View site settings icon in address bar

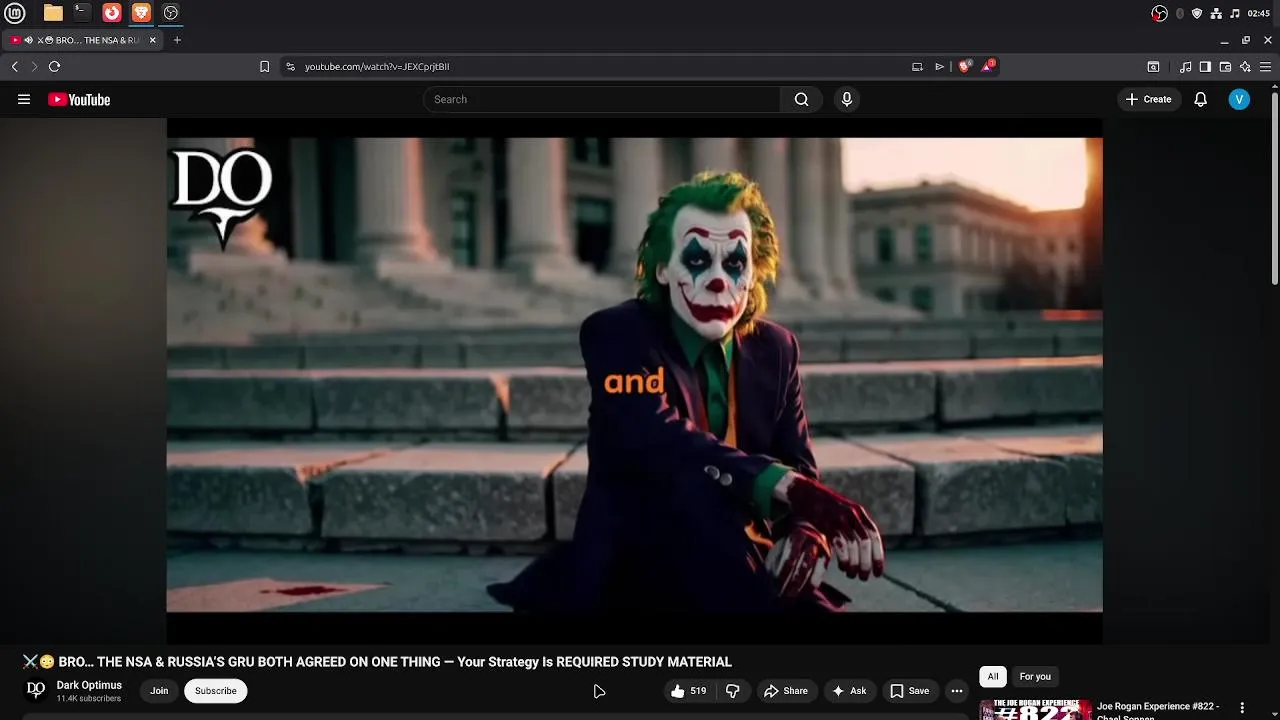tap(290, 66)
